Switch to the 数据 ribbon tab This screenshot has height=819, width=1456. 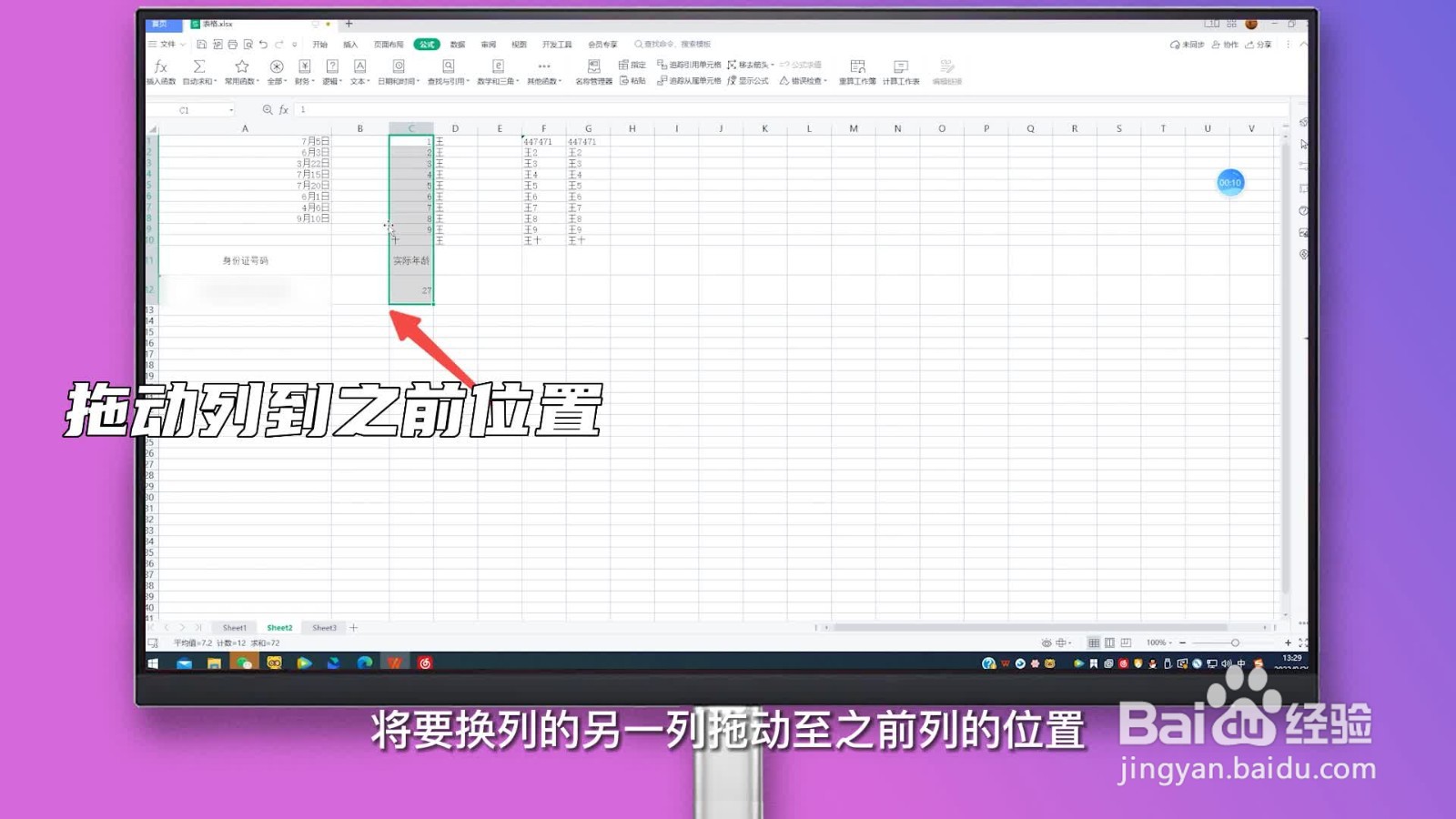[458, 43]
